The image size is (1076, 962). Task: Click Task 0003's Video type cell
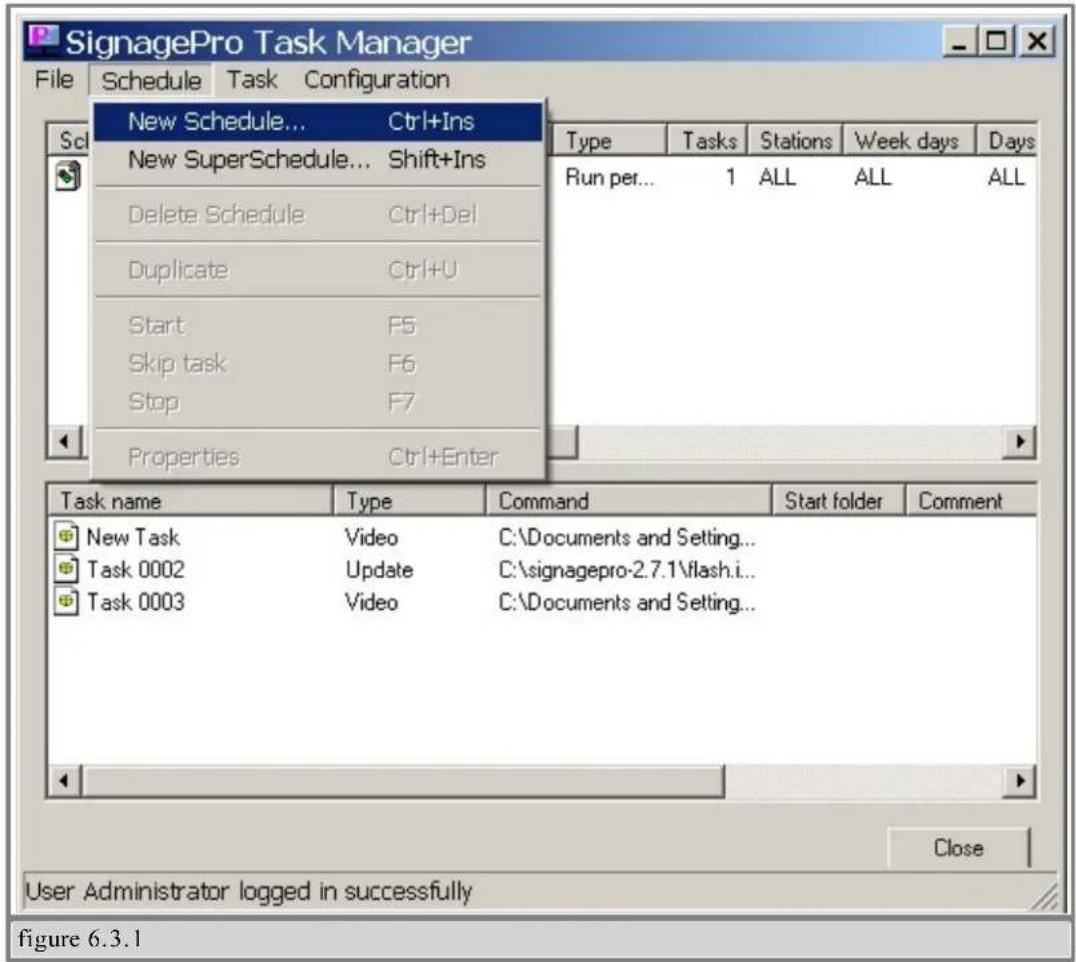point(371,602)
